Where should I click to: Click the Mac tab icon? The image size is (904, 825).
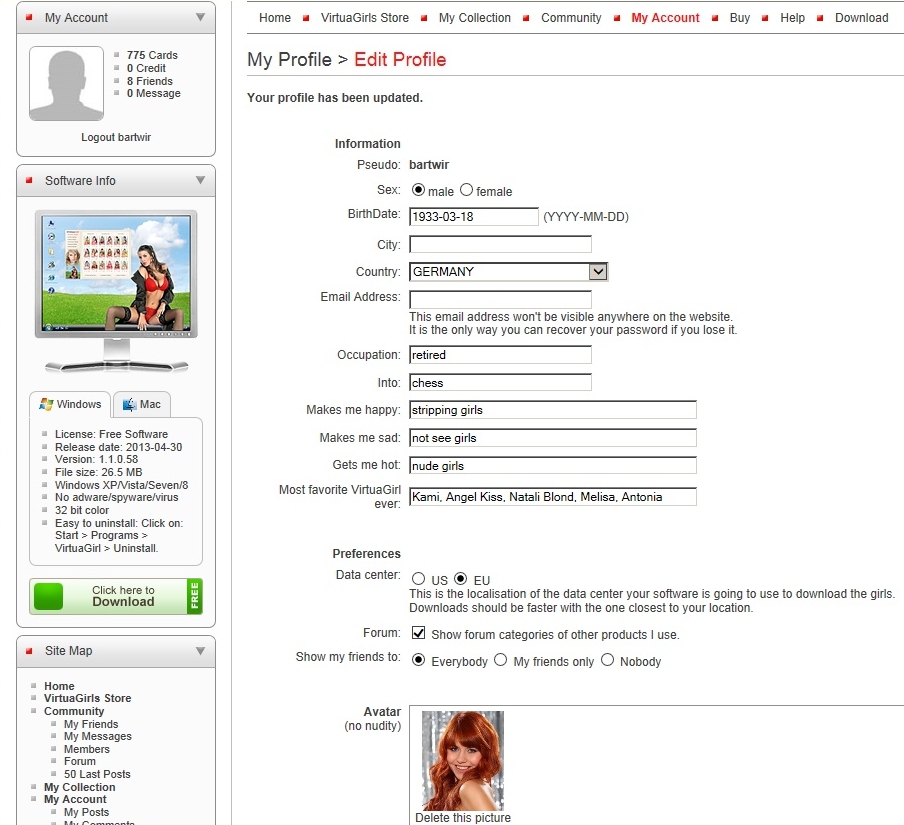pyautogui.click(x=129, y=404)
